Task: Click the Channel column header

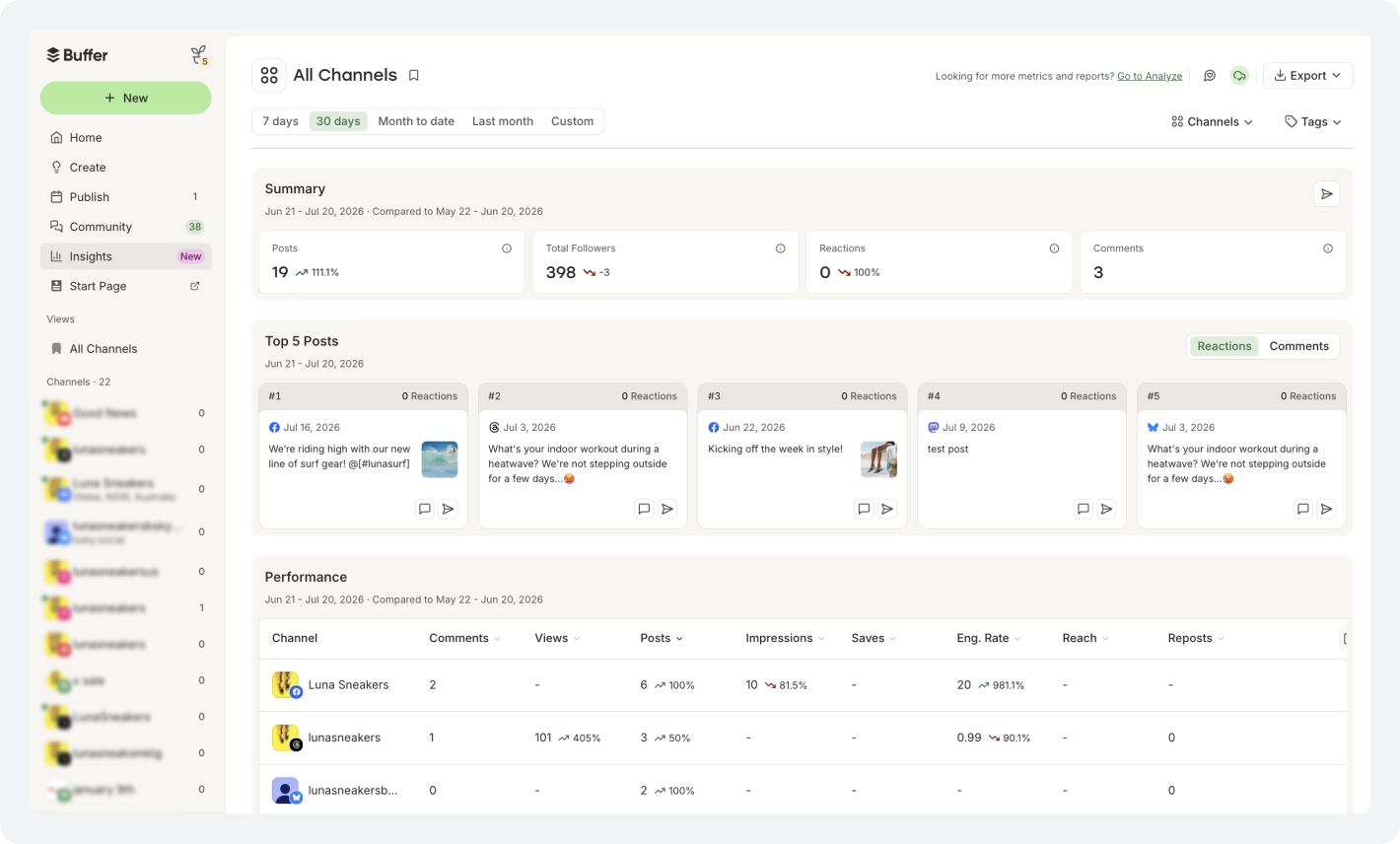Action: tap(295, 638)
